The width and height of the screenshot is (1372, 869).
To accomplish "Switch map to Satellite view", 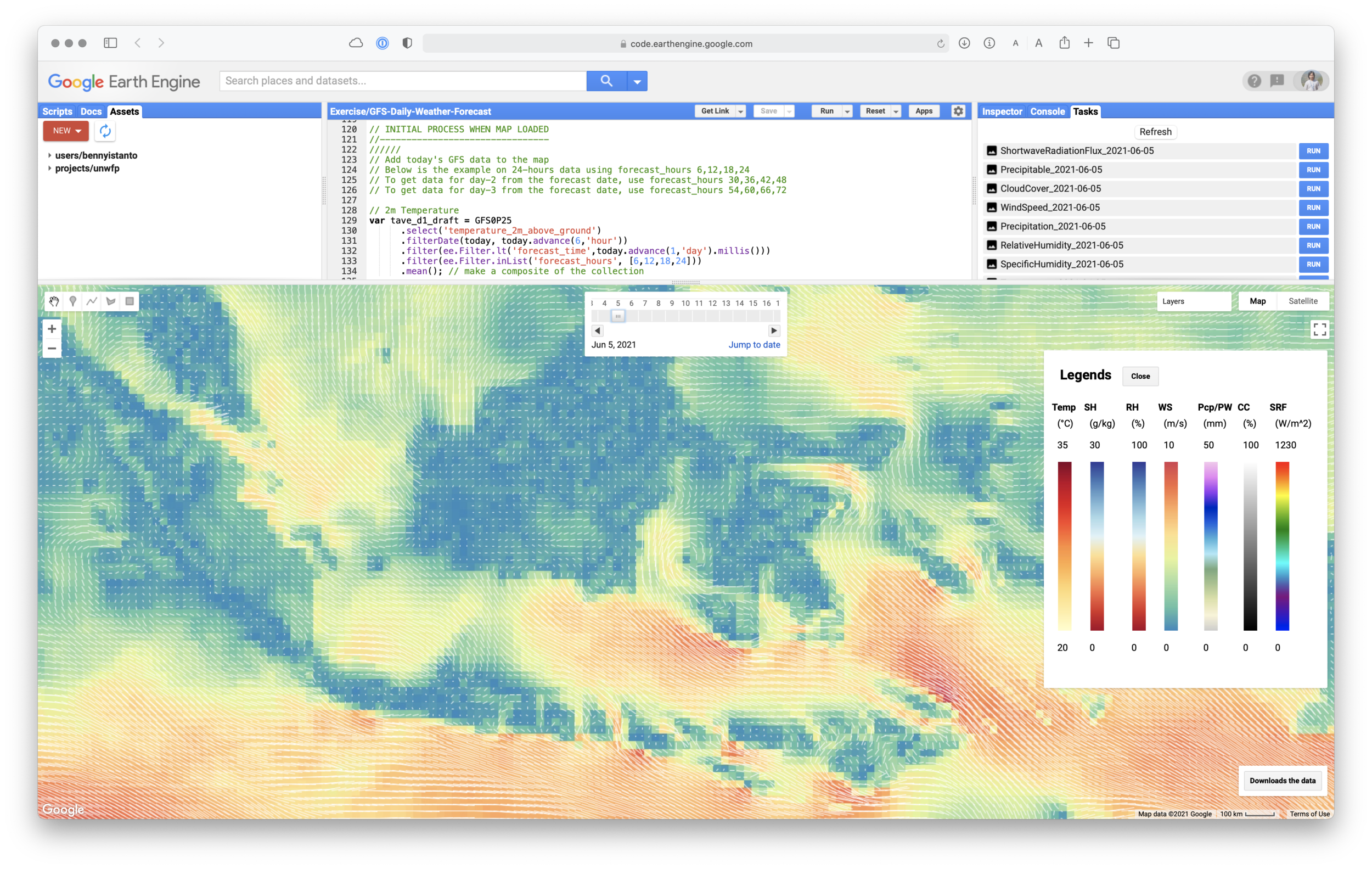I will point(1302,301).
